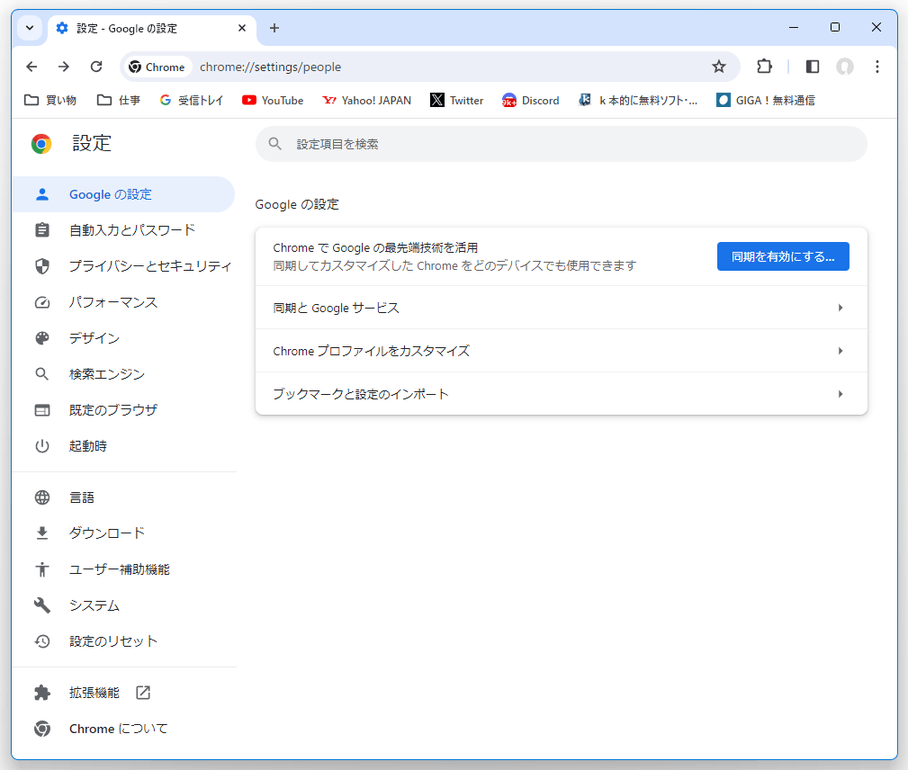Screen dimensions: 908x770
Task: Expand Chrome プロファイルをカスタマイズ row
Action: click(x=561, y=351)
